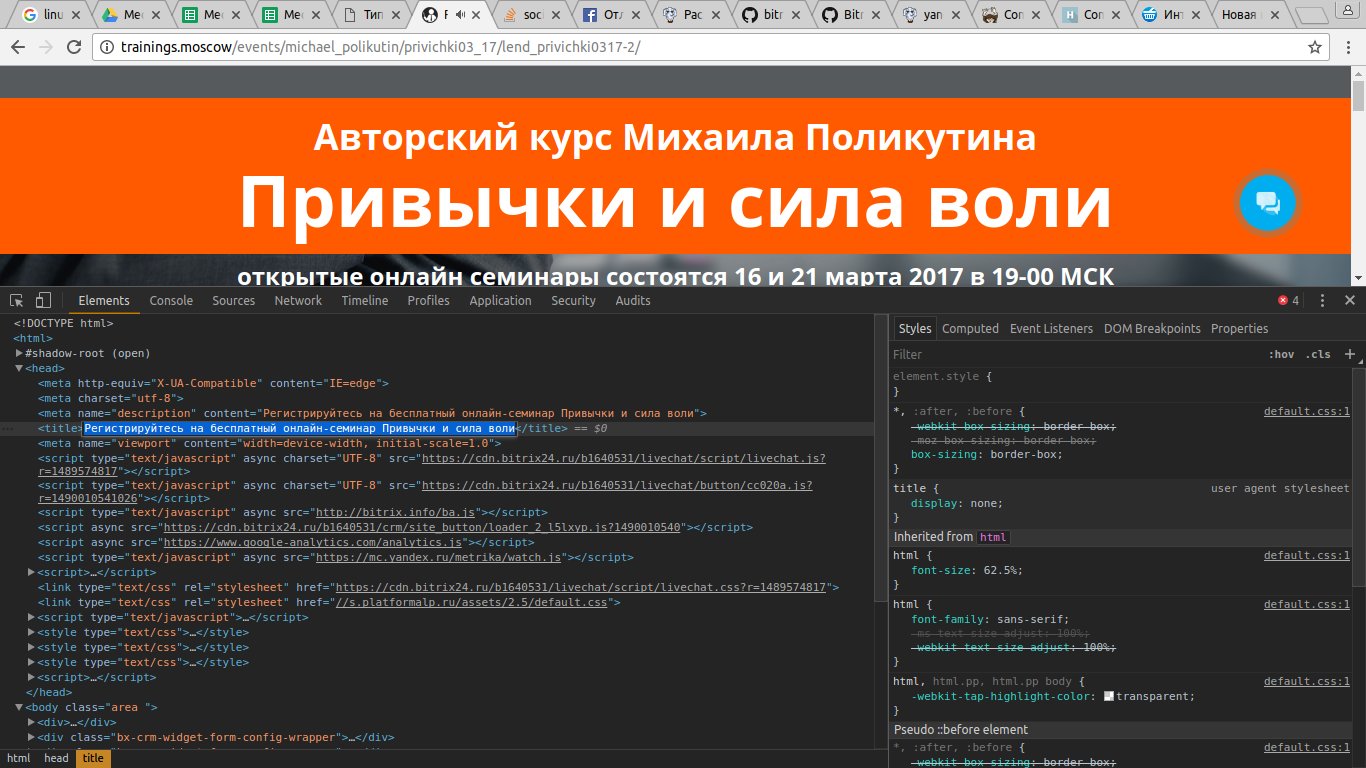The height and width of the screenshot is (768, 1366).
Task: Open the Network panel tab
Action: tap(298, 300)
